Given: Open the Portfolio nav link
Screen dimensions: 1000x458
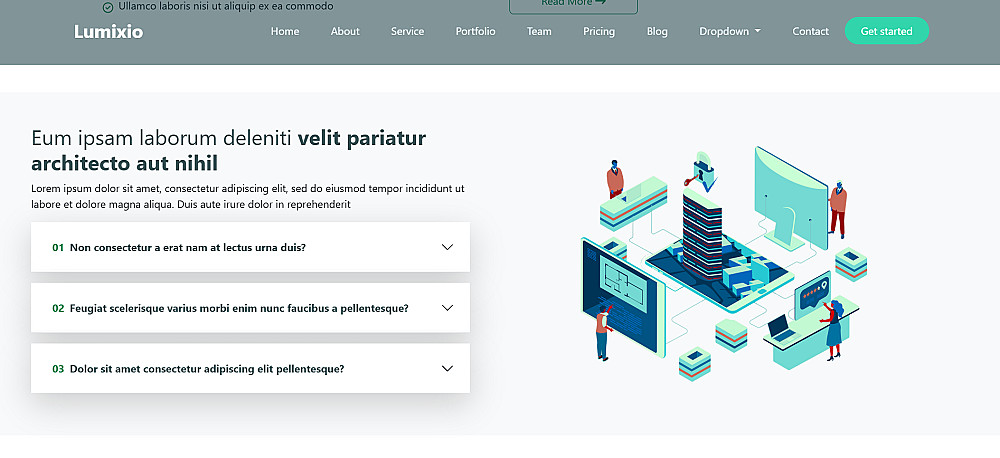Looking at the screenshot, I should click(x=475, y=31).
